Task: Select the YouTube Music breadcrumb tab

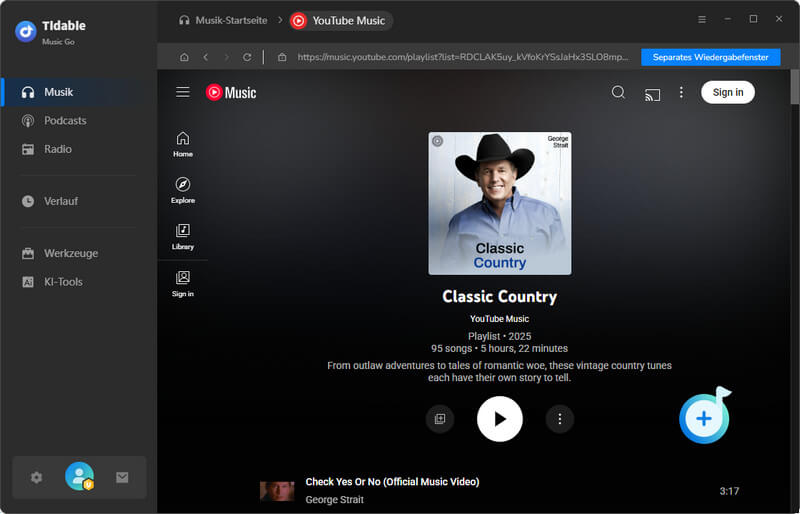Action: click(x=340, y=20)
